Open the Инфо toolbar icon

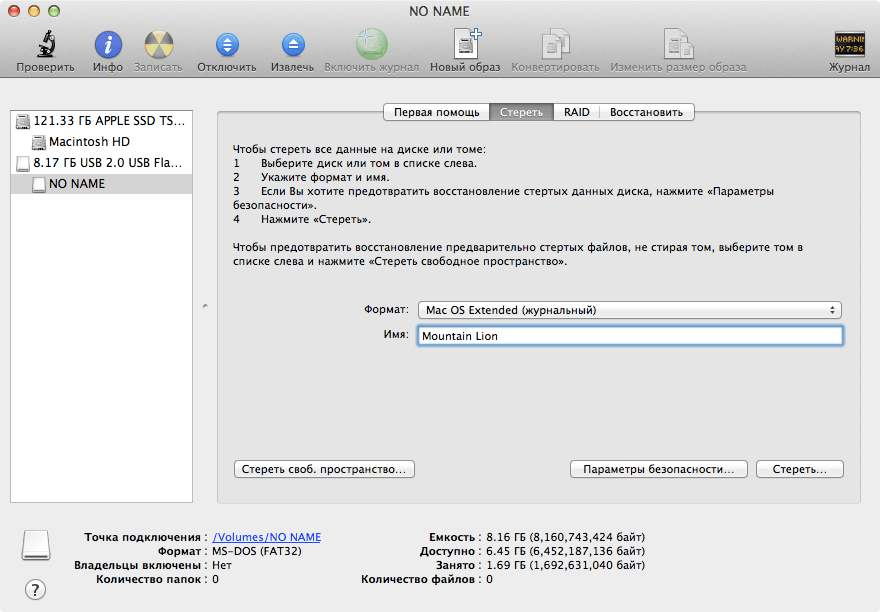point(108,46)
